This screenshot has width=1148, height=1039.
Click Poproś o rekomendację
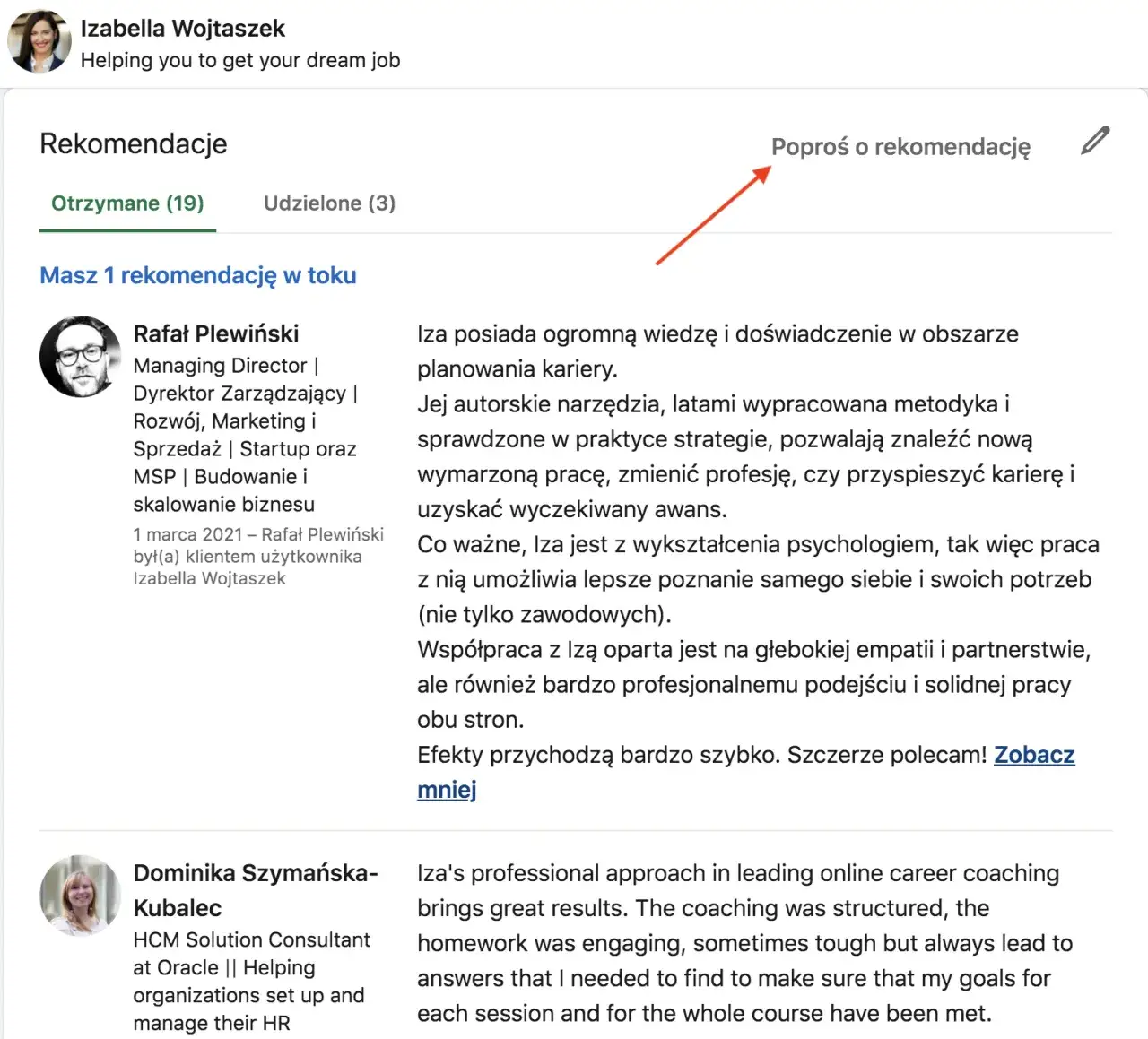click(x=900, y=146)
